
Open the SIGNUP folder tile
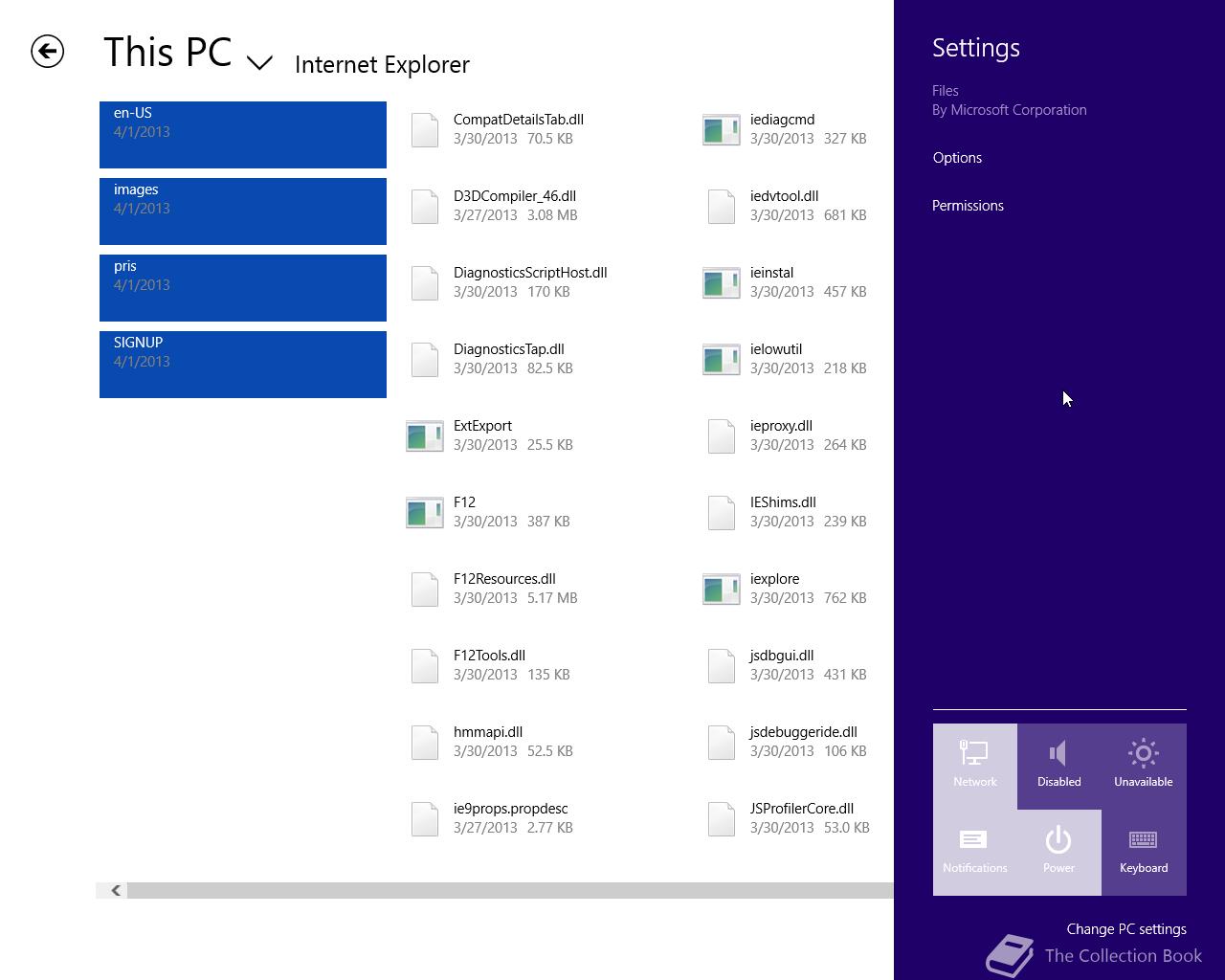pos(243,365)
